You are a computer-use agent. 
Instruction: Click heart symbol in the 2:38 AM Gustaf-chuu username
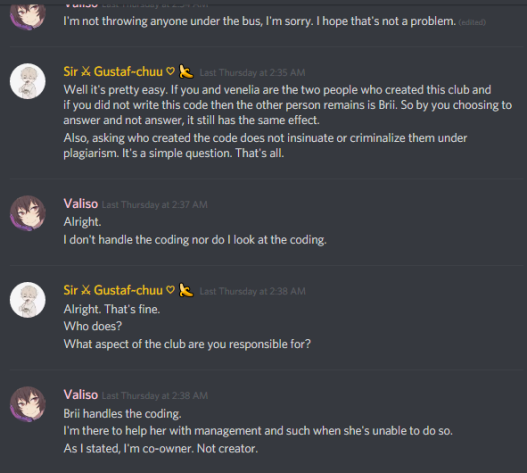(x=171, y=290)
